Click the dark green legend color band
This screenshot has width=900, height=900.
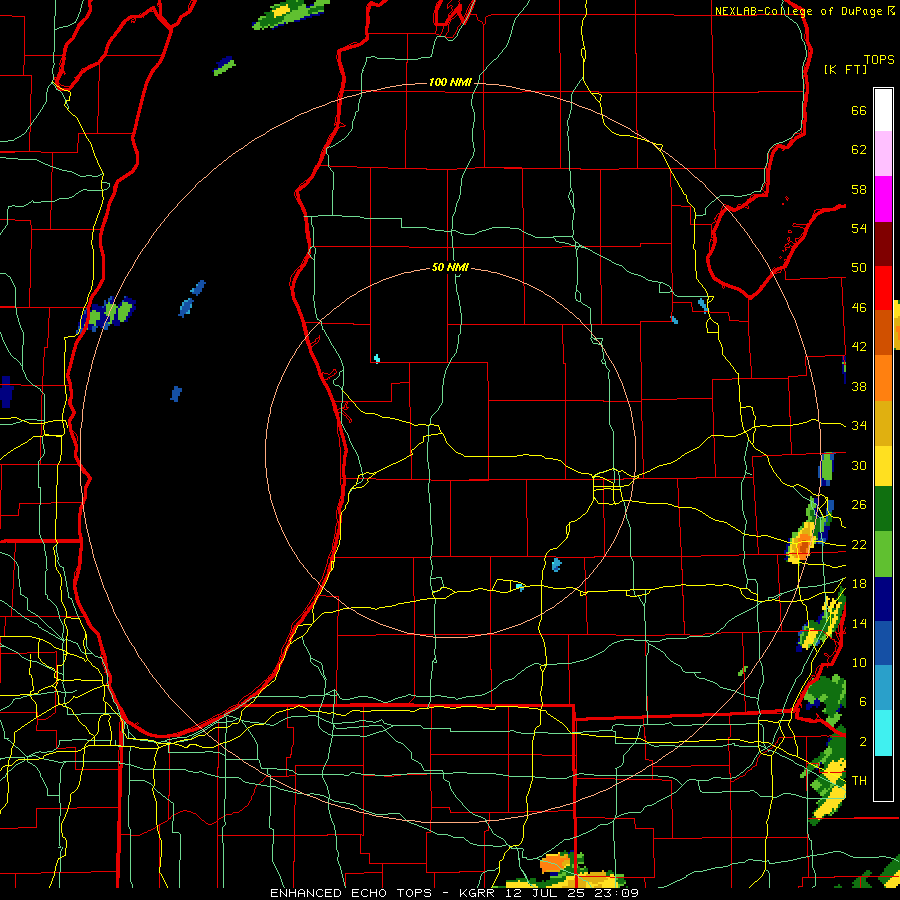883,509
